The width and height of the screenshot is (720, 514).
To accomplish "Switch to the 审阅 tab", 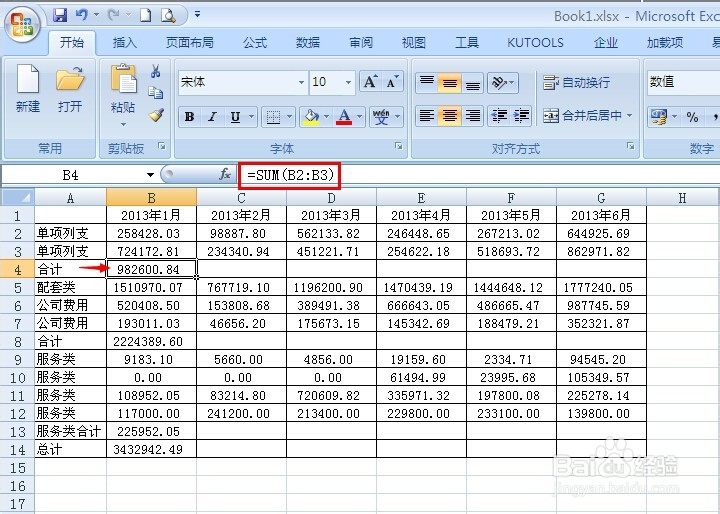I will [x=361, y=43].
